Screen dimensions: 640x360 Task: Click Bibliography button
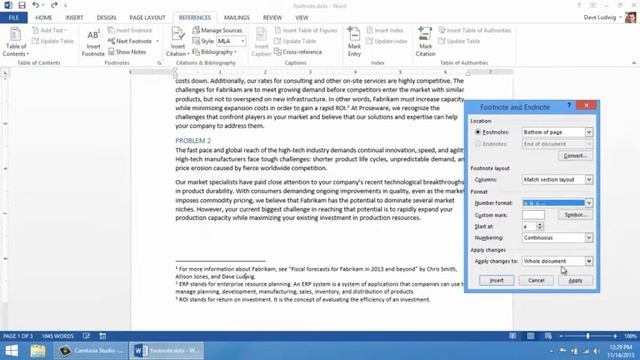tap(214, 52)
